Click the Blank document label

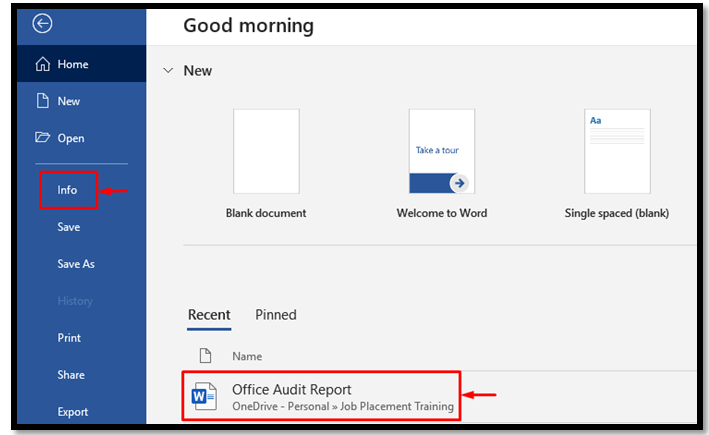266,213
